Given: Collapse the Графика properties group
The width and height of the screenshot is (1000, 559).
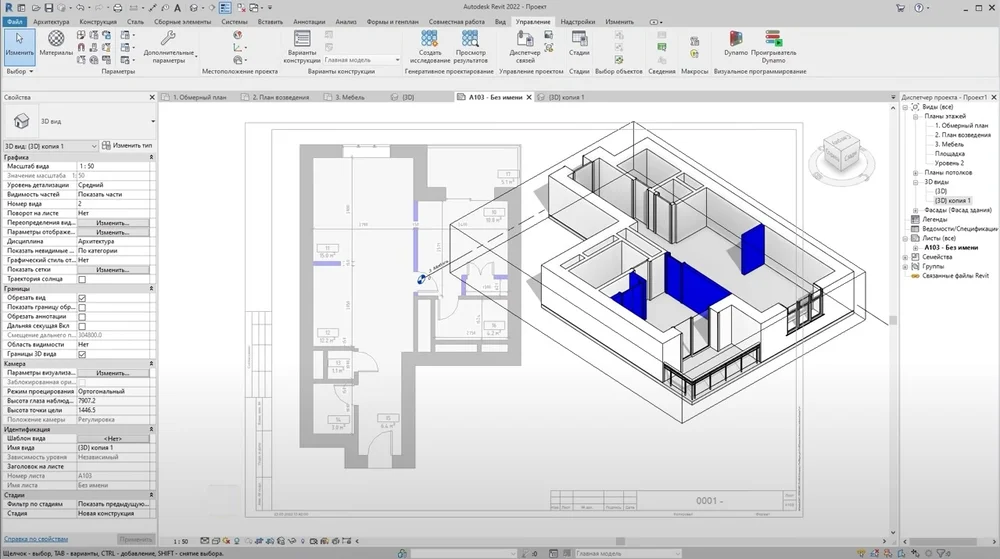Looking at the screenshot, I should click(x=151, y=157).
